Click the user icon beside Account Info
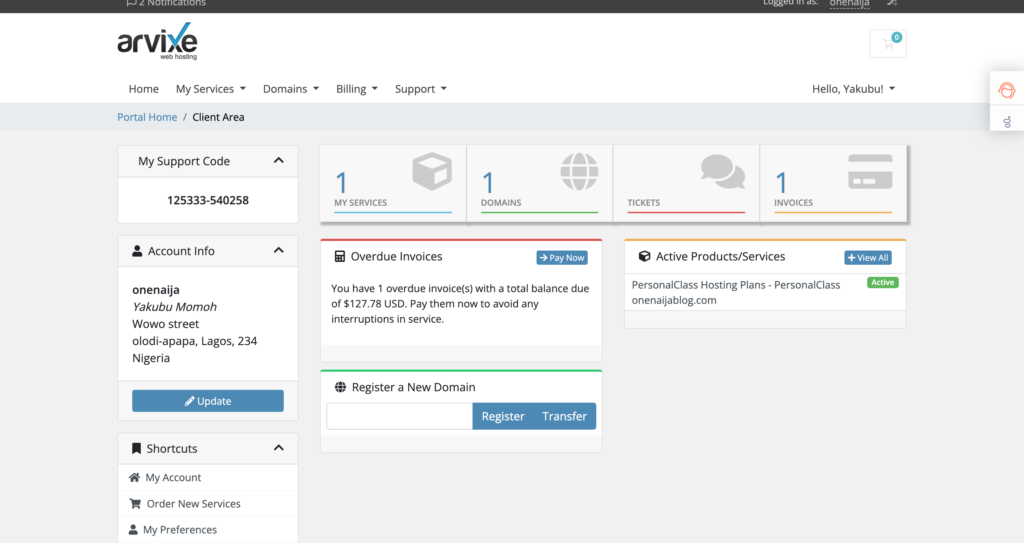1024x543 pixels. [137, 251]
